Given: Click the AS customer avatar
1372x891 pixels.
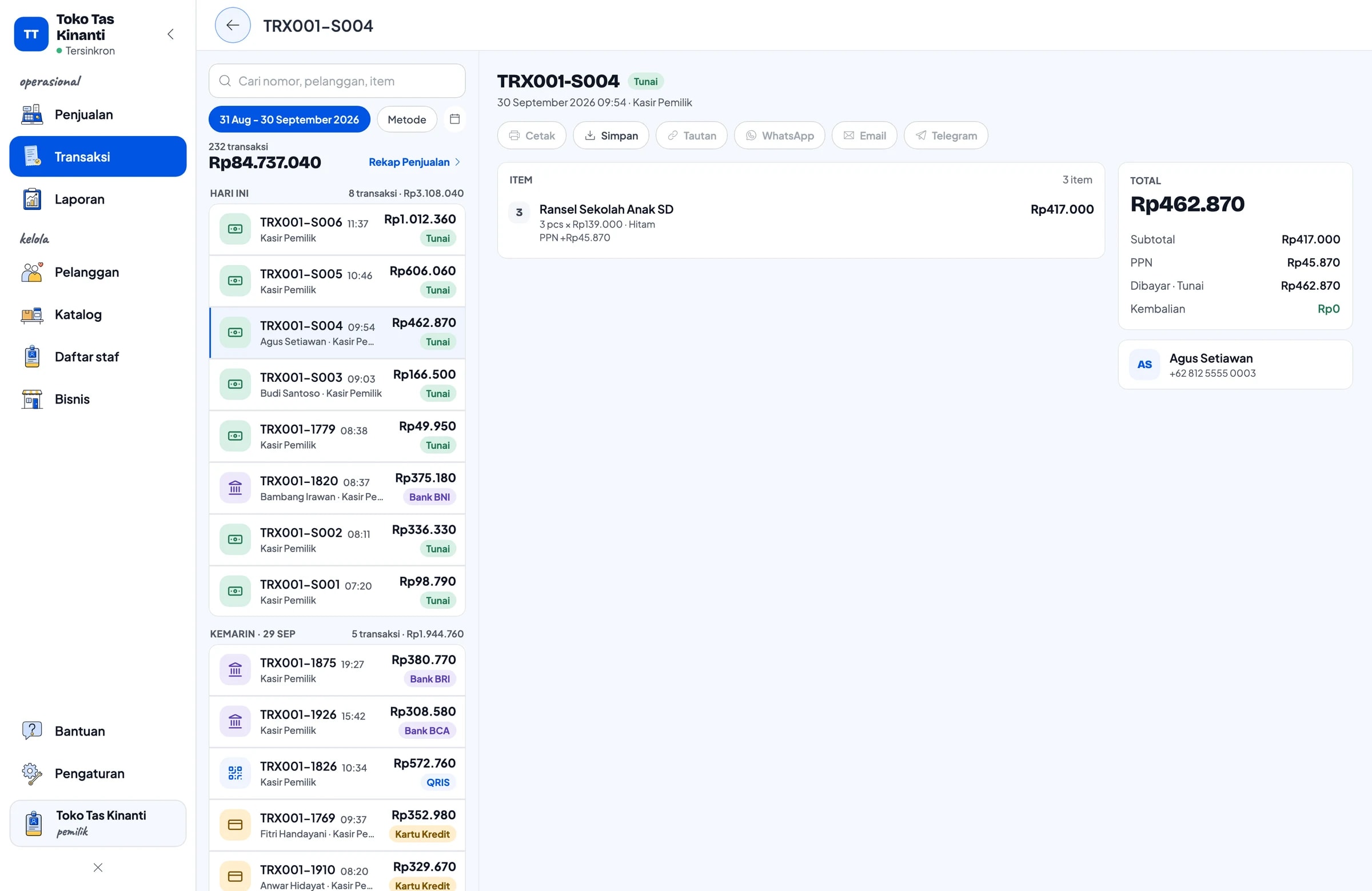Looking at the screenshot, I should click(1144, 365).
